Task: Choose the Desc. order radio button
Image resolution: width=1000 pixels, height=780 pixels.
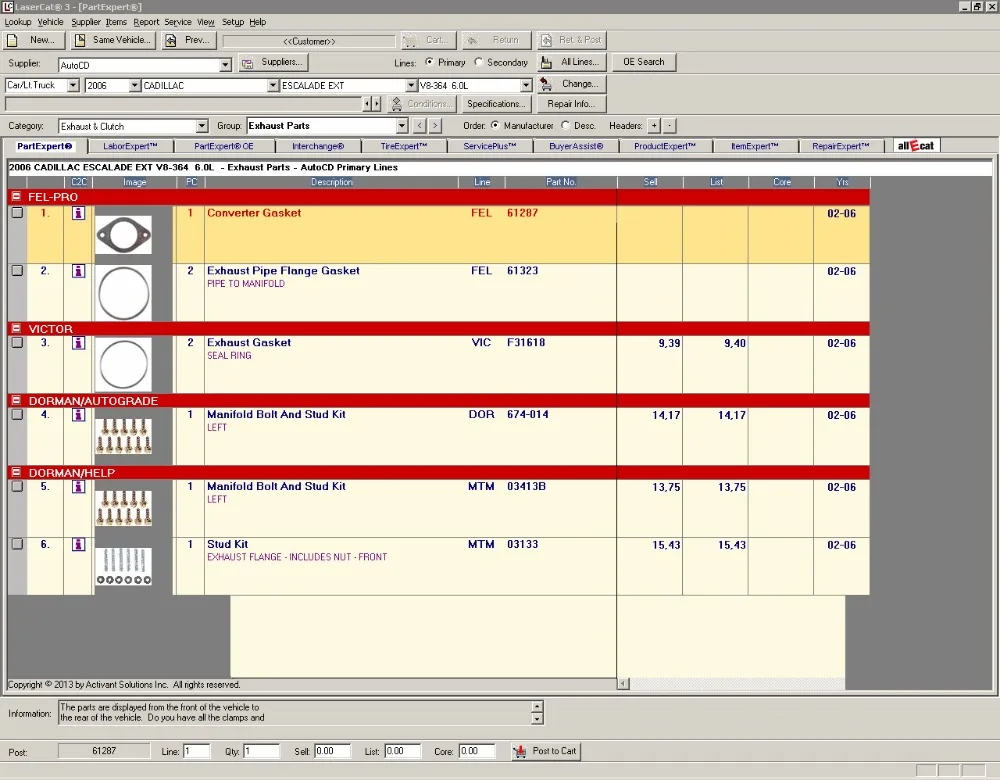Action: coord(565,126)
